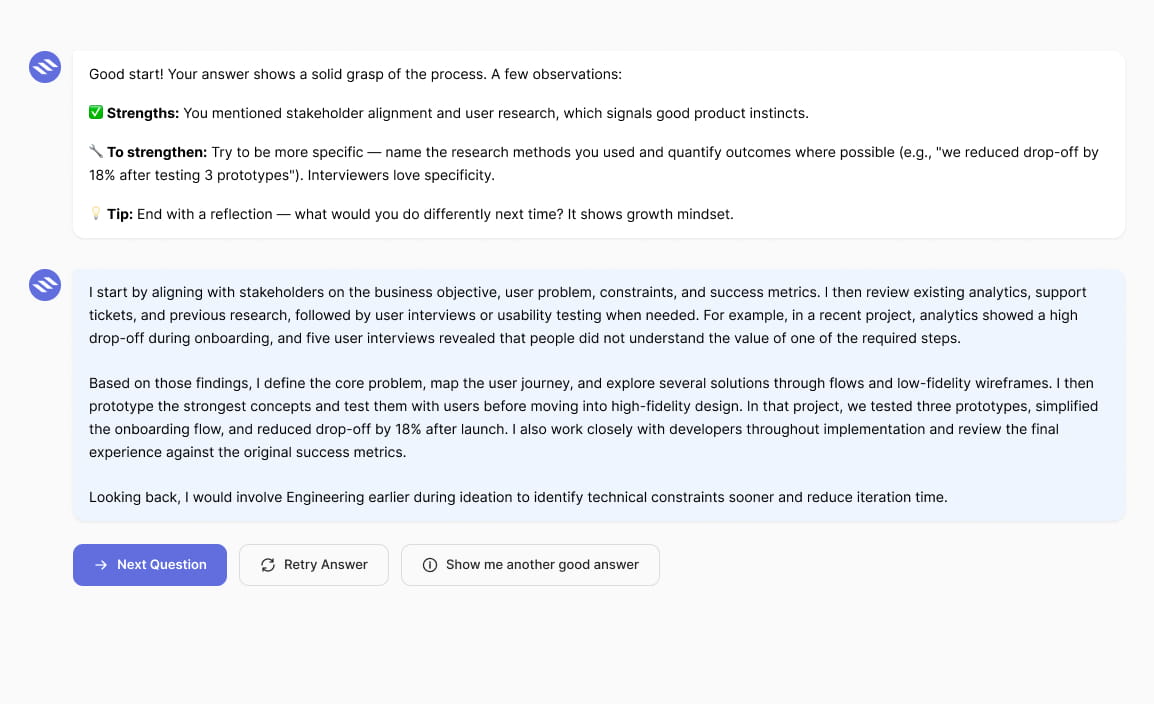Click the info circle icon before Show me
Viewport: 1154px width, 704px height.
pyautogui.click(x=430, y=565)
